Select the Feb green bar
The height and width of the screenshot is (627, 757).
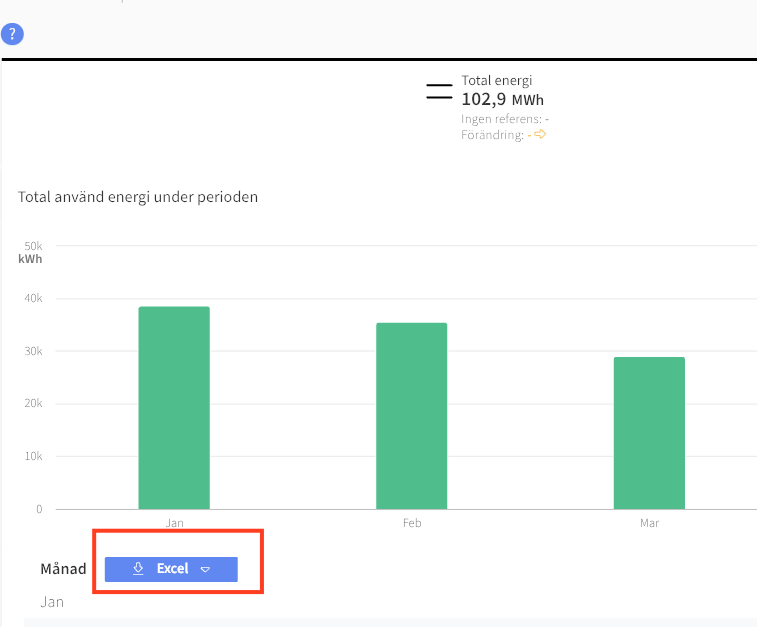411,416
